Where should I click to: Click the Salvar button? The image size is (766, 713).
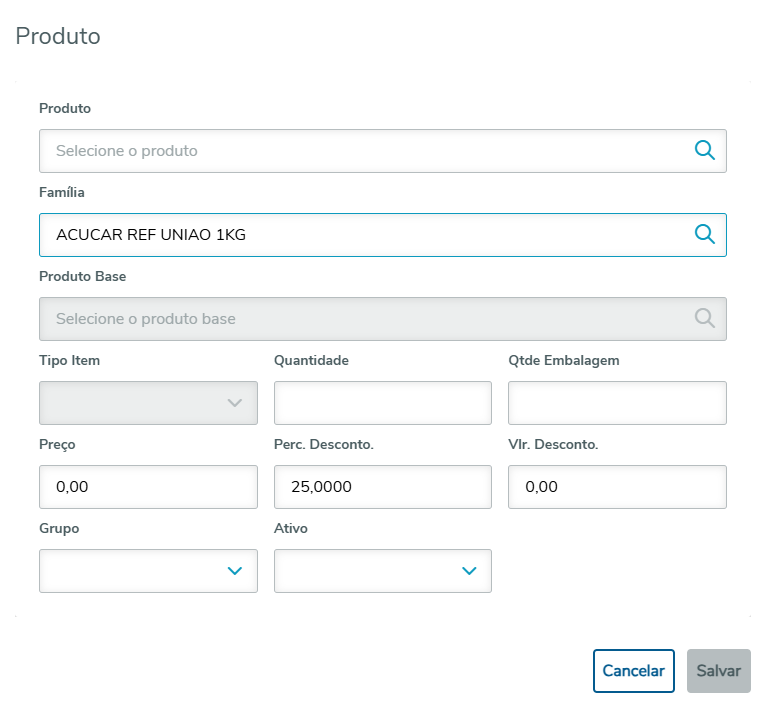(718, 671)
